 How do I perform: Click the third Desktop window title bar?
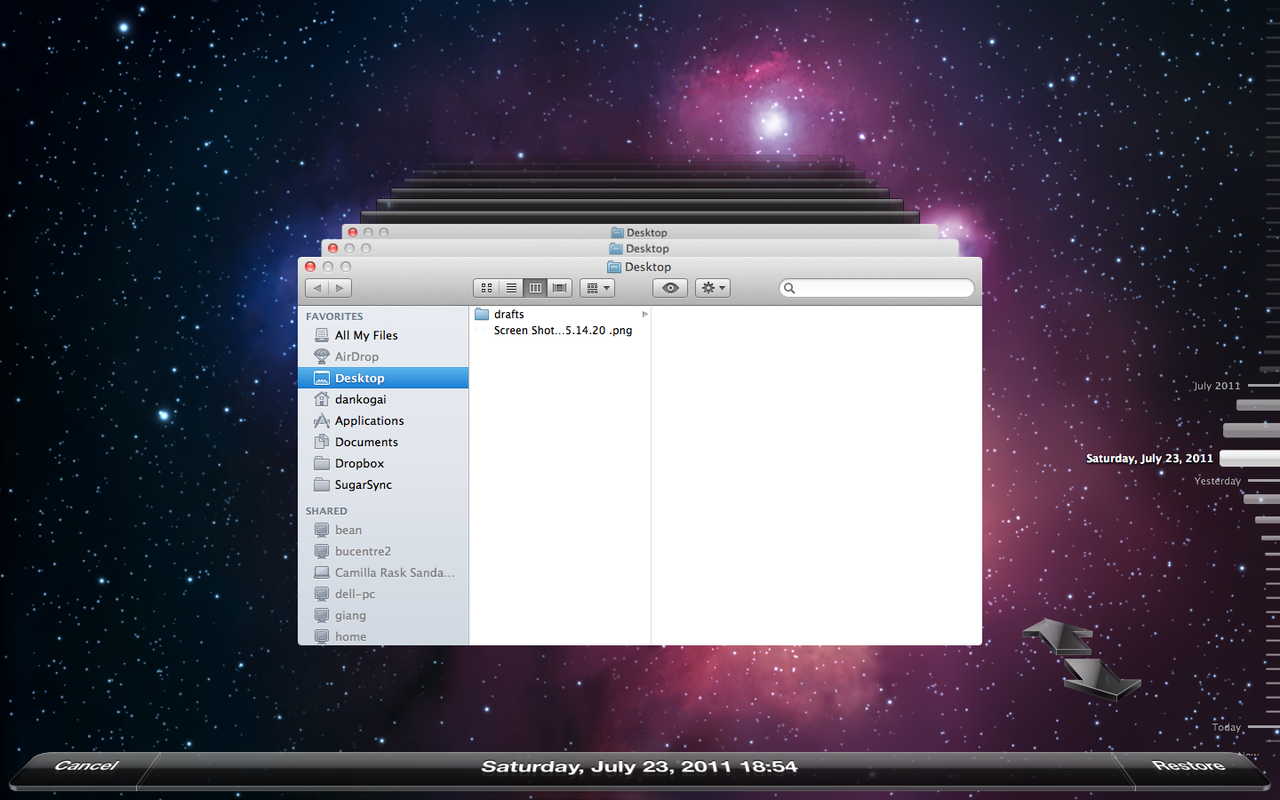(x=640, y=232)
